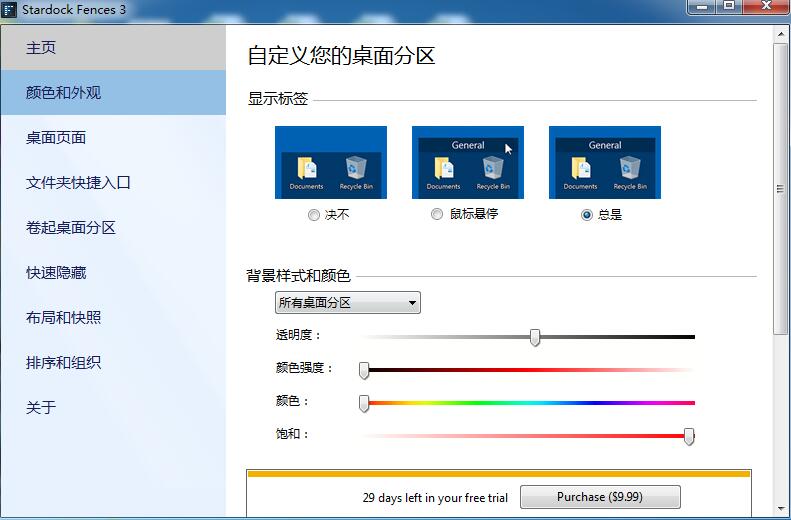Click the 显示标签 section label
Image resolution: width=791 pixels, height=520 pixels.
[x=278, y=98]
